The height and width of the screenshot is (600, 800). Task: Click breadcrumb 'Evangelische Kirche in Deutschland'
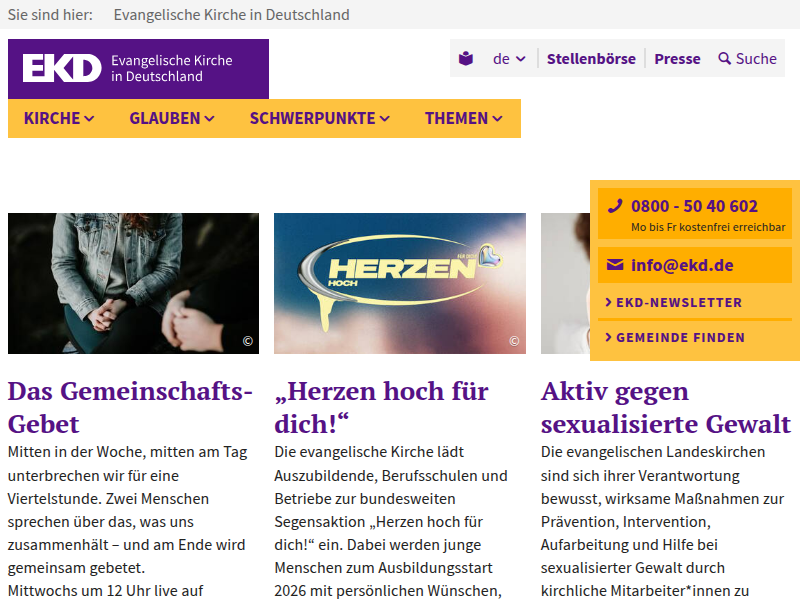coord(232,15)
